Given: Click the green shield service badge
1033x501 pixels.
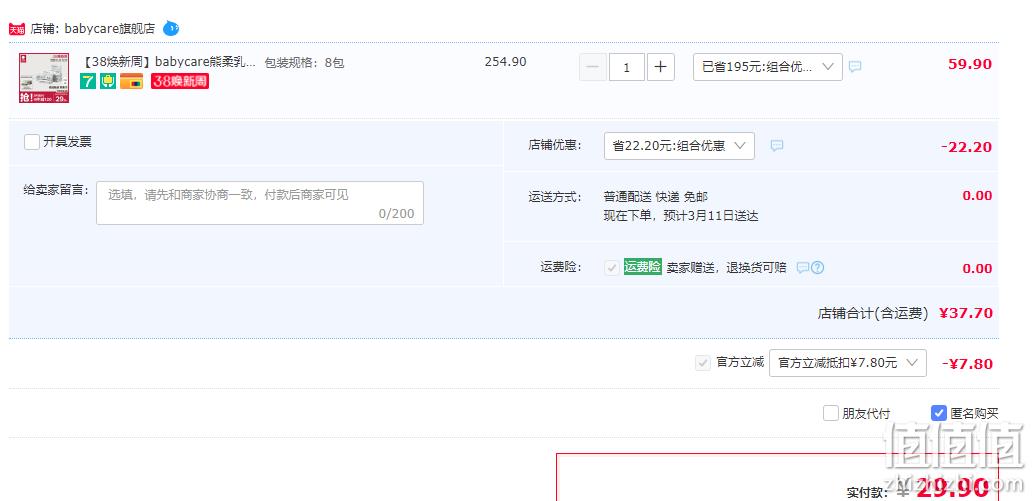Looking at the screenshot, I should tap(108, 81).
